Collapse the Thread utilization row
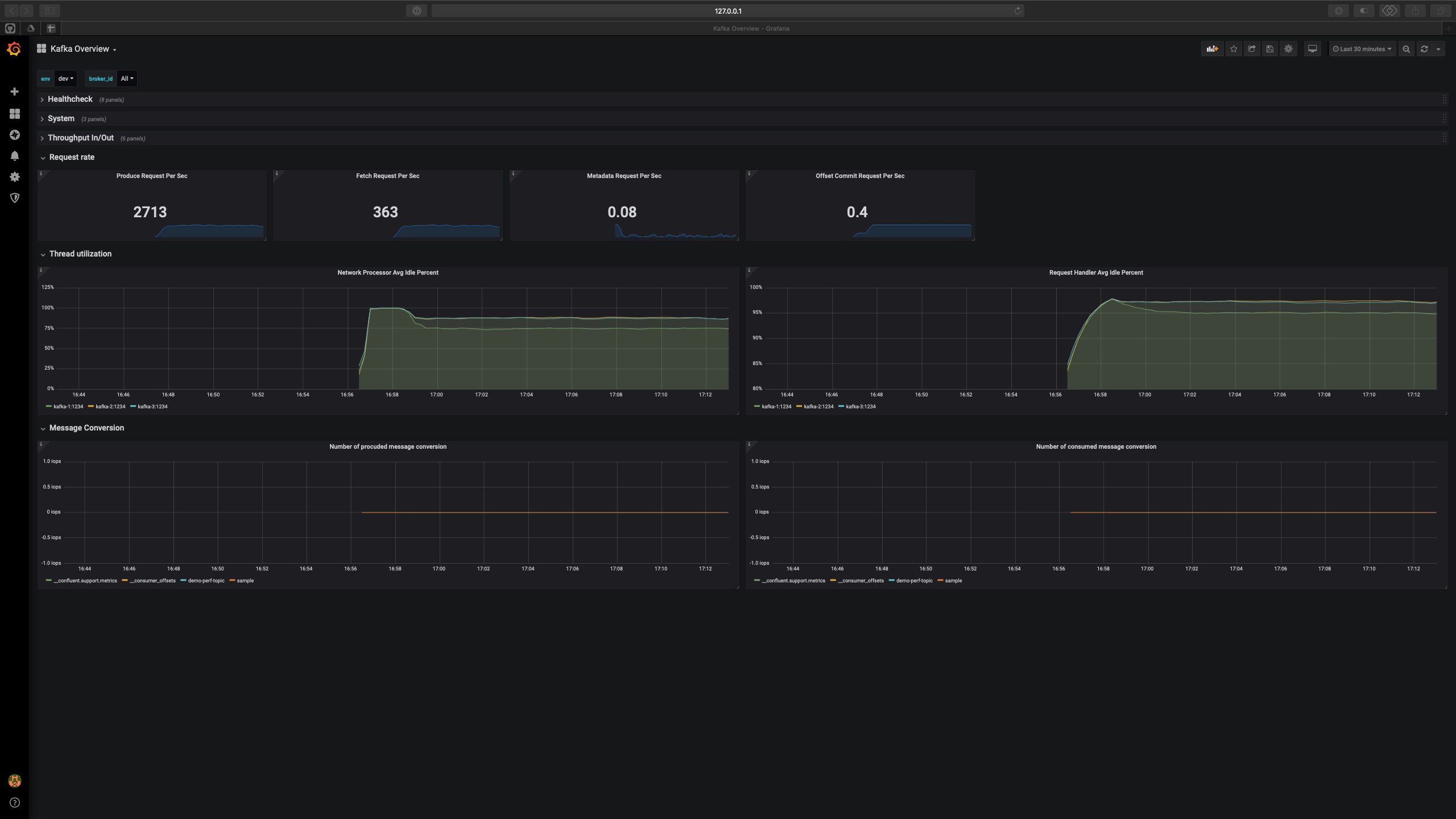Image resolution: width=1456 pixels, height=819 pixels. 80,254
